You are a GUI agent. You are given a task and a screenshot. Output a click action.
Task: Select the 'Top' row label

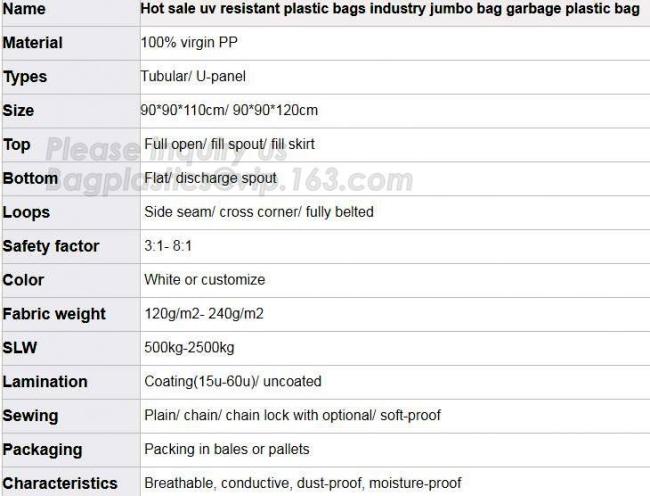click(x=17, y=144)
